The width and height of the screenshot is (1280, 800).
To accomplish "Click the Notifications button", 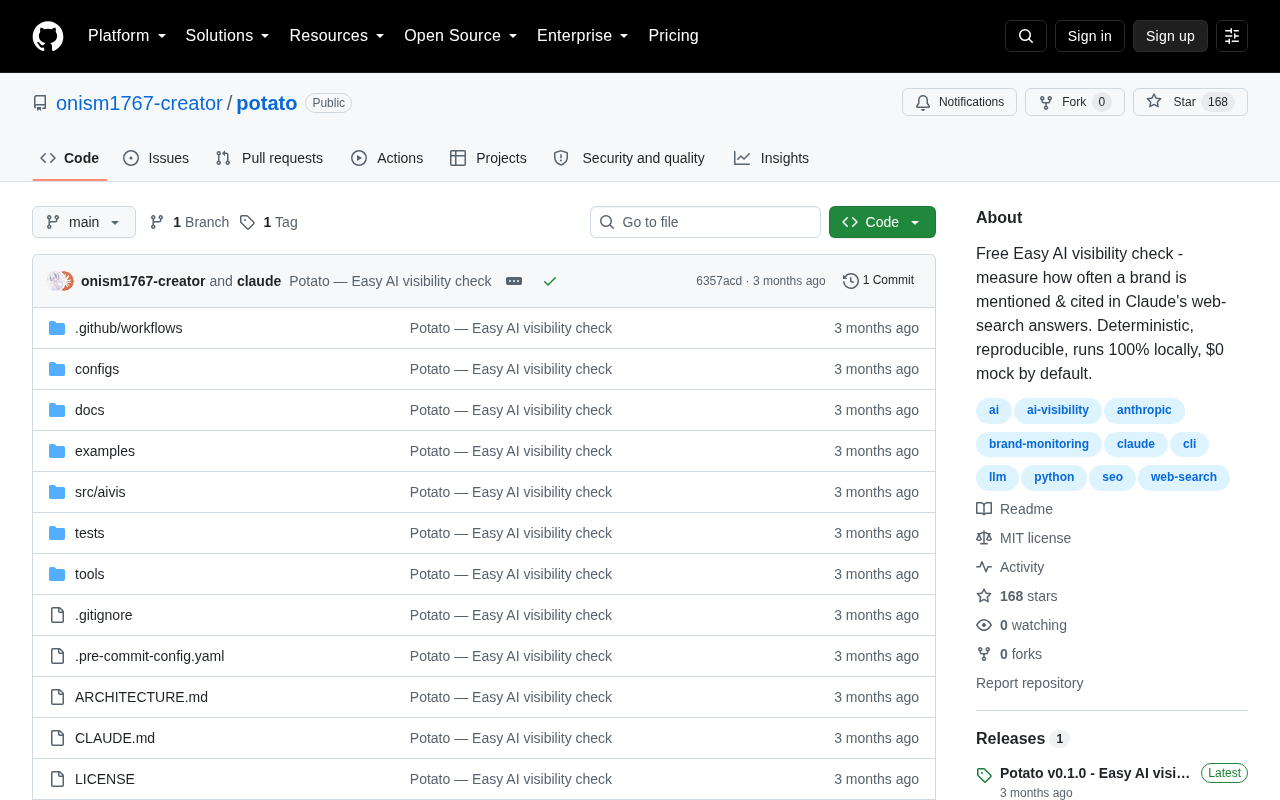I will pos(959,102).
